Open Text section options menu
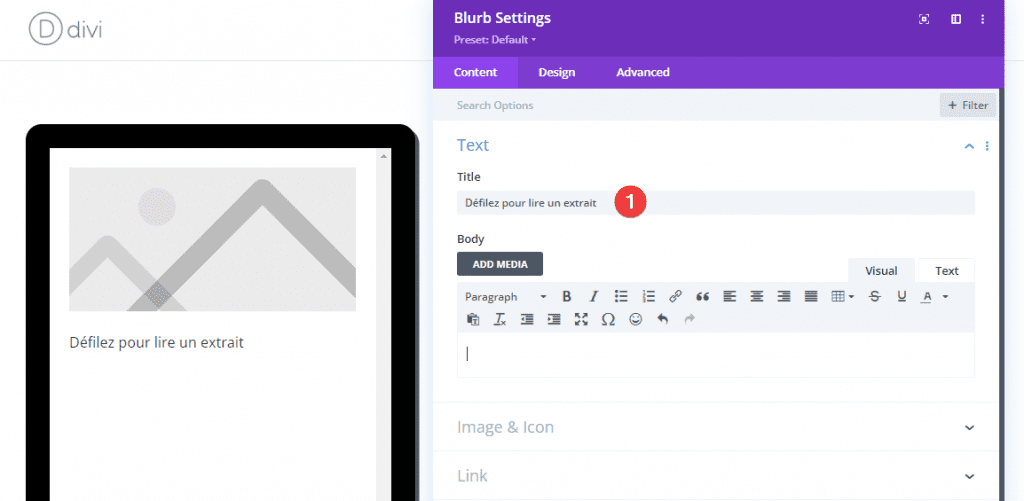This screenshot has height=501, width=1024. tap(987, 146)
